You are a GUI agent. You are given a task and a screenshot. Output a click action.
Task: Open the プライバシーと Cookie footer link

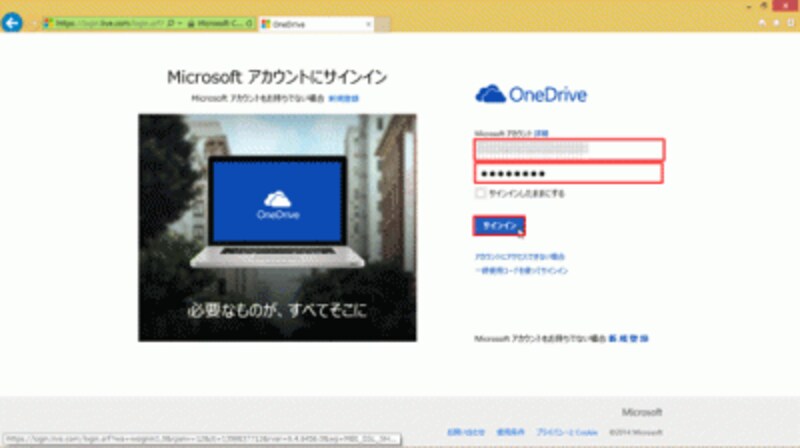pos(567,432)
